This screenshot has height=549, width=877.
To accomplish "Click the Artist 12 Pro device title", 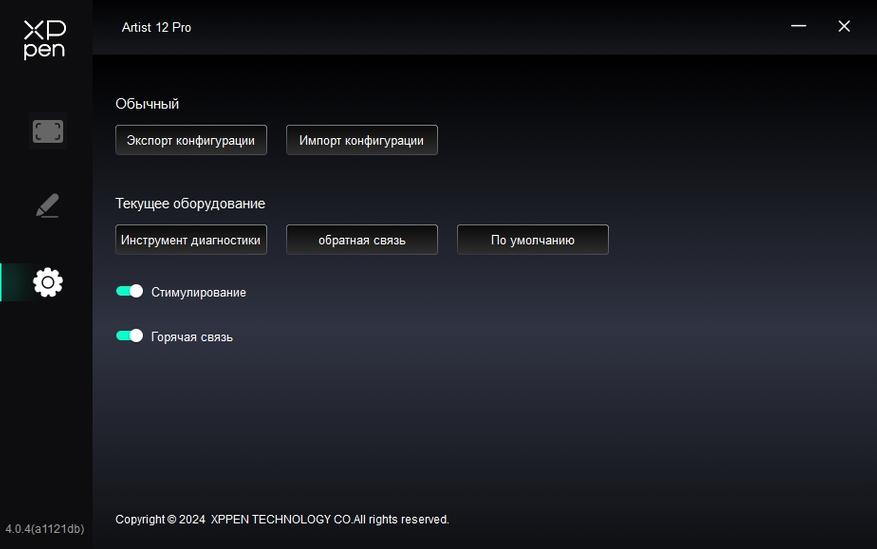I will 157,27.
